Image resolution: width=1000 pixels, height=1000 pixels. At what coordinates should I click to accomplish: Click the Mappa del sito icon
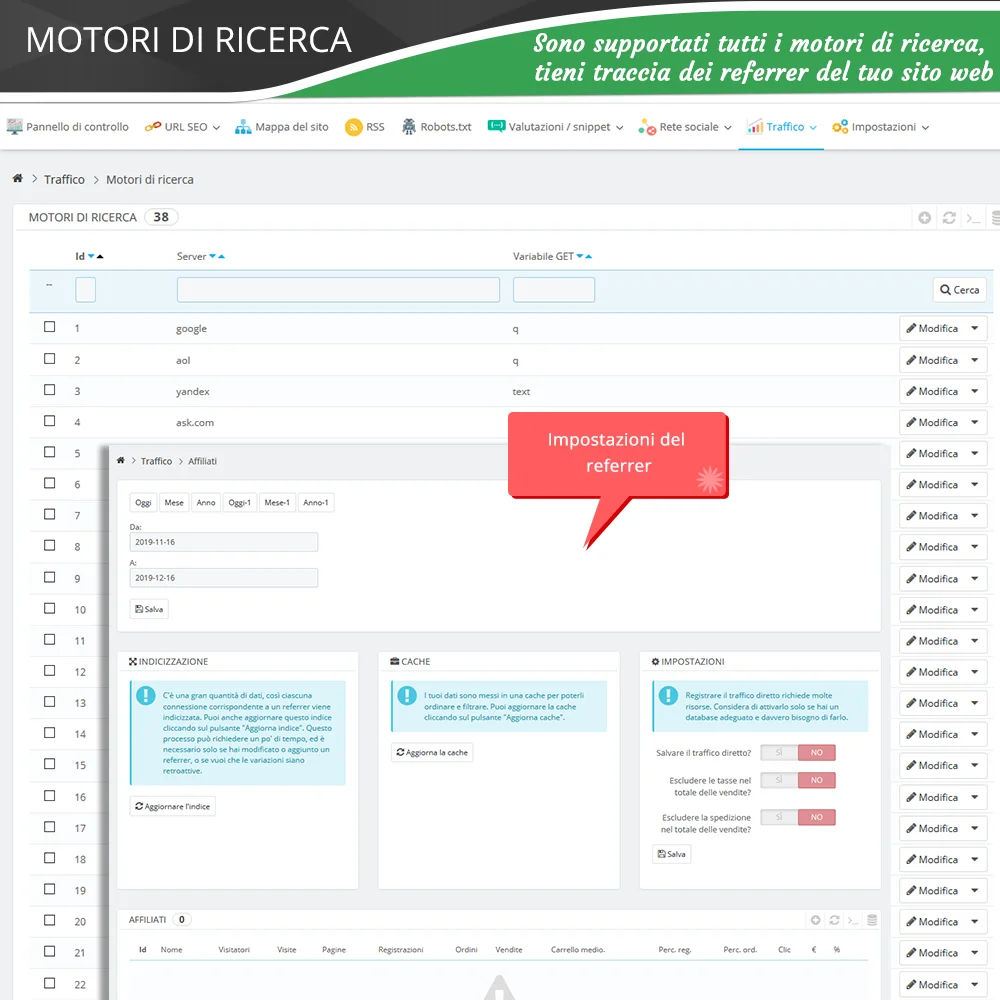tap(242, 126)
